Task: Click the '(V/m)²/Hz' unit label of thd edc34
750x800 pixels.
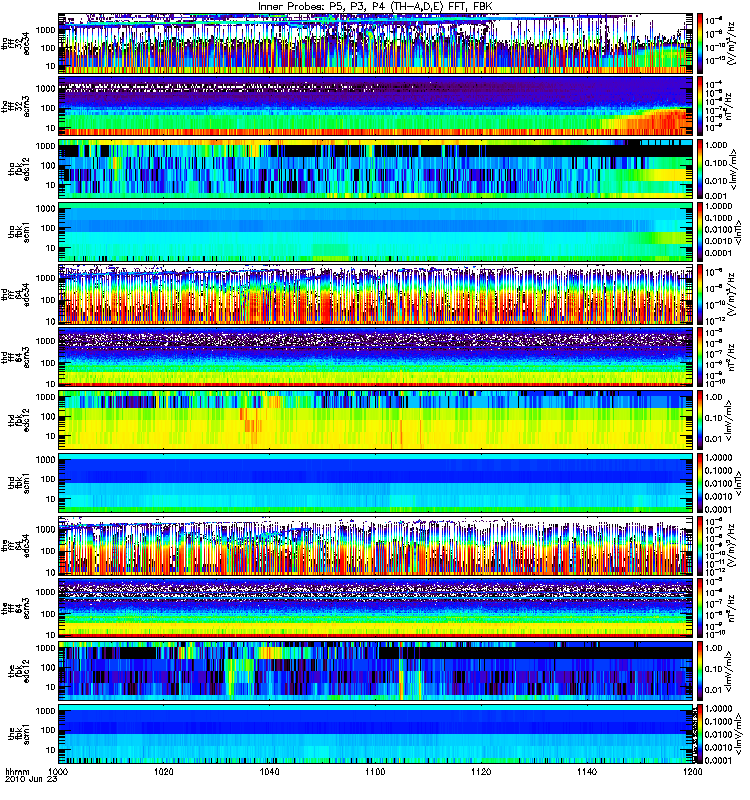Action: coord(732,294)
